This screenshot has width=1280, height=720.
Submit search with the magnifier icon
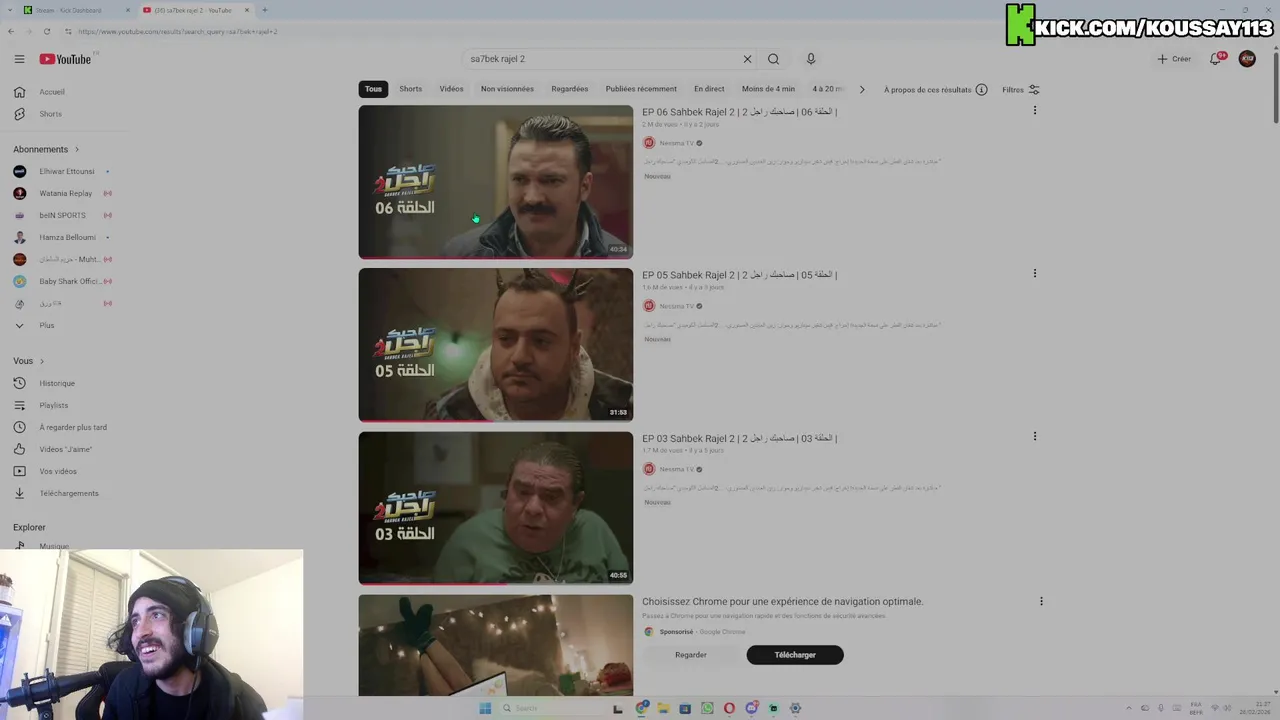tap(773, 59)
